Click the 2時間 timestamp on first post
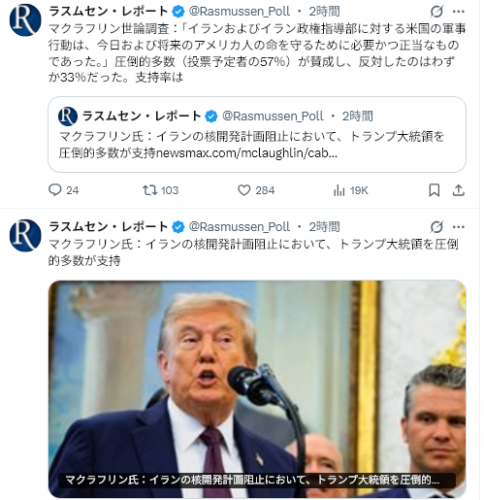 coord(324,12)
